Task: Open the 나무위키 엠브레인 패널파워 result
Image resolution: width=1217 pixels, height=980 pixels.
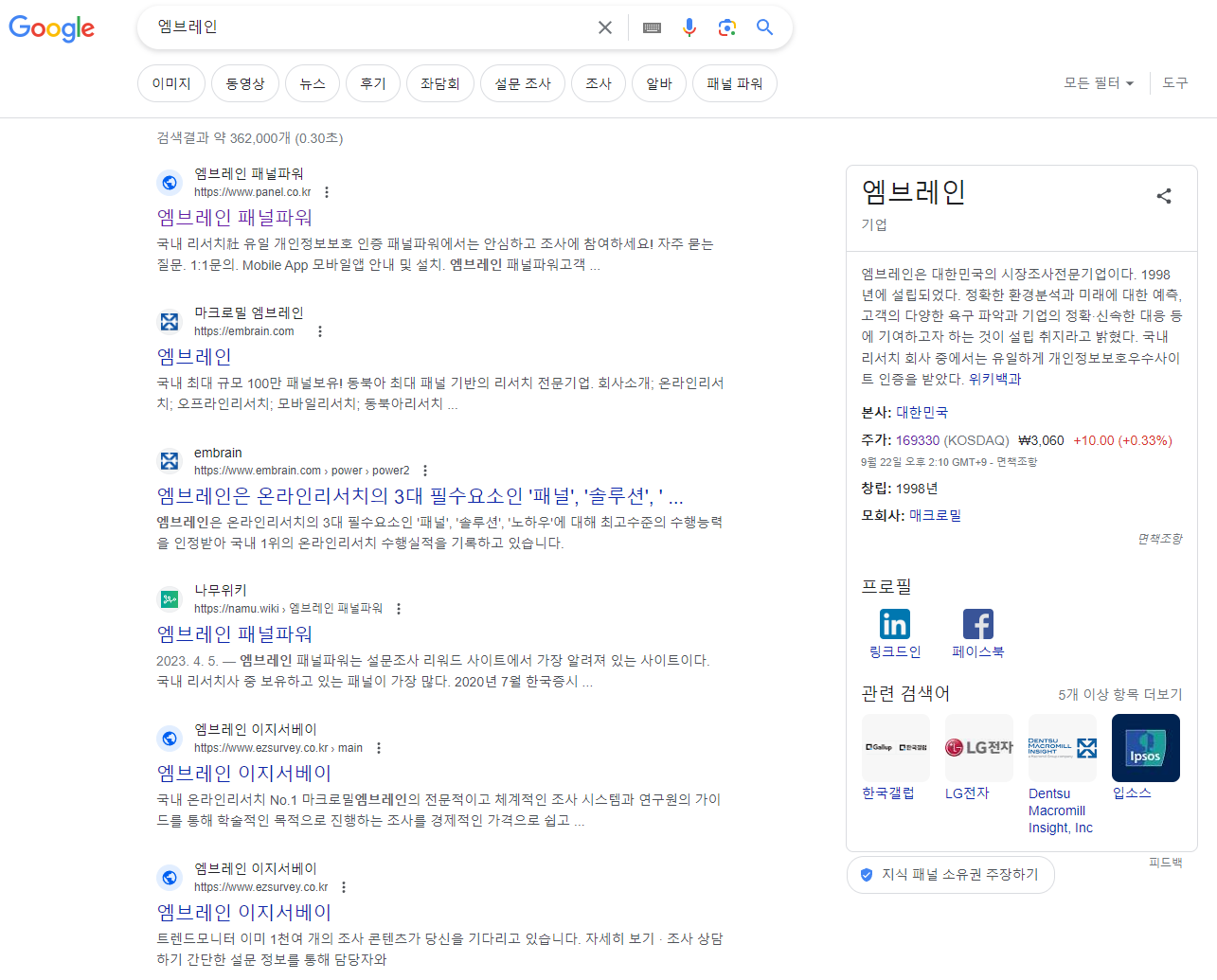Action: (x=235, y=634)
